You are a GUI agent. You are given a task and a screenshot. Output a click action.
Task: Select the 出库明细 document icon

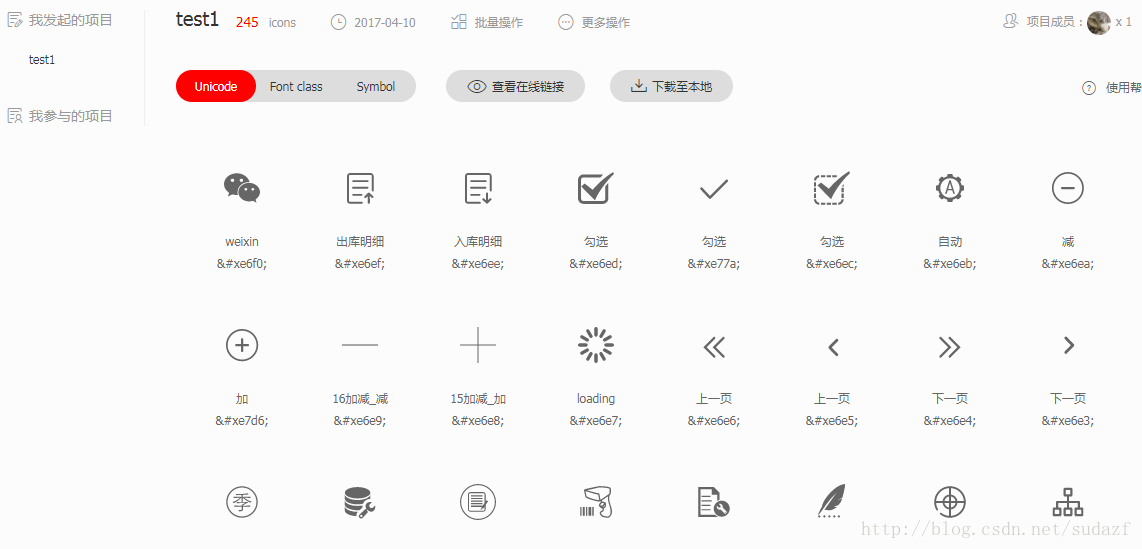[361, 189]
